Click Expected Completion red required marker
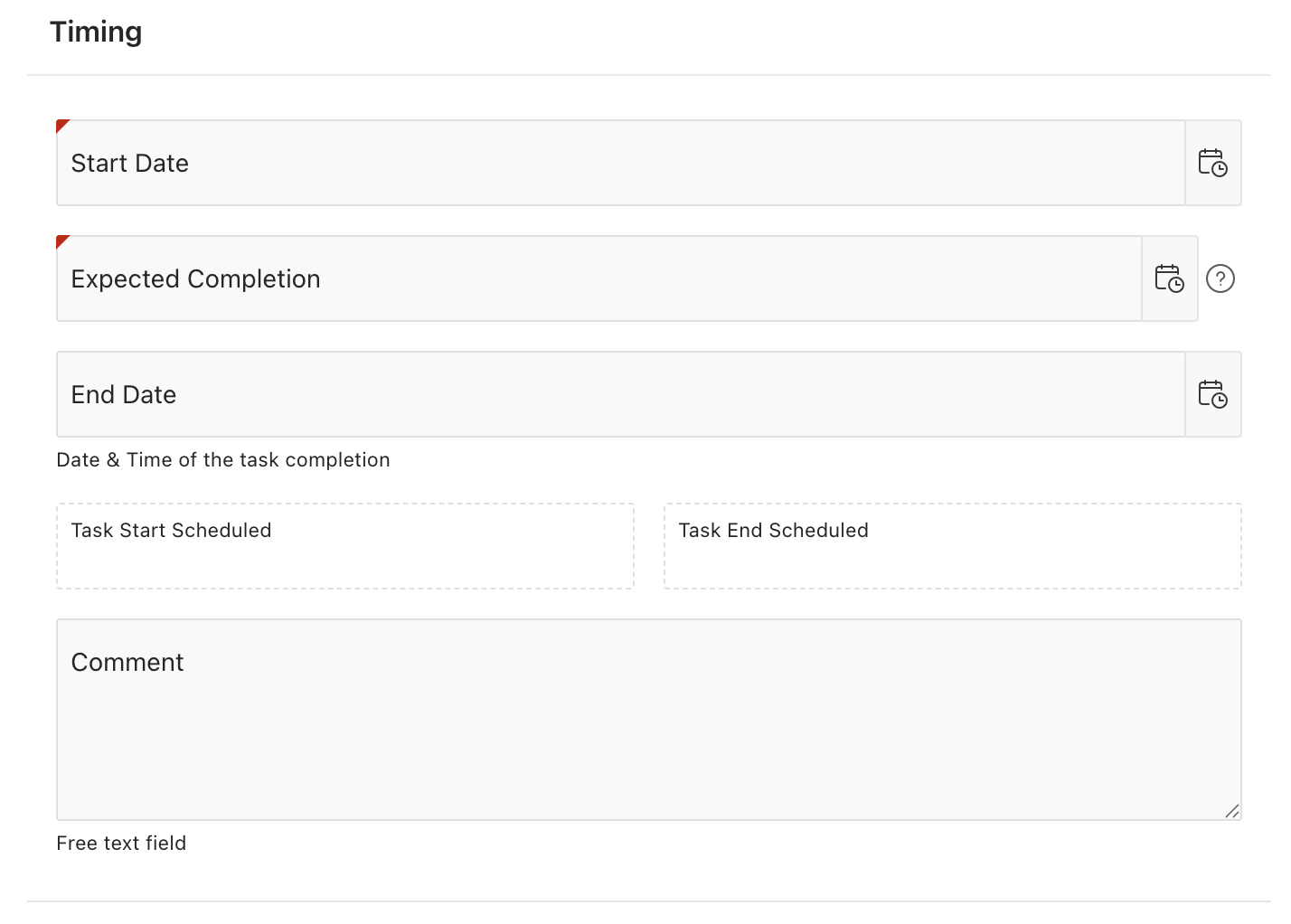The image size is (1291, 924). pos(61,240)
